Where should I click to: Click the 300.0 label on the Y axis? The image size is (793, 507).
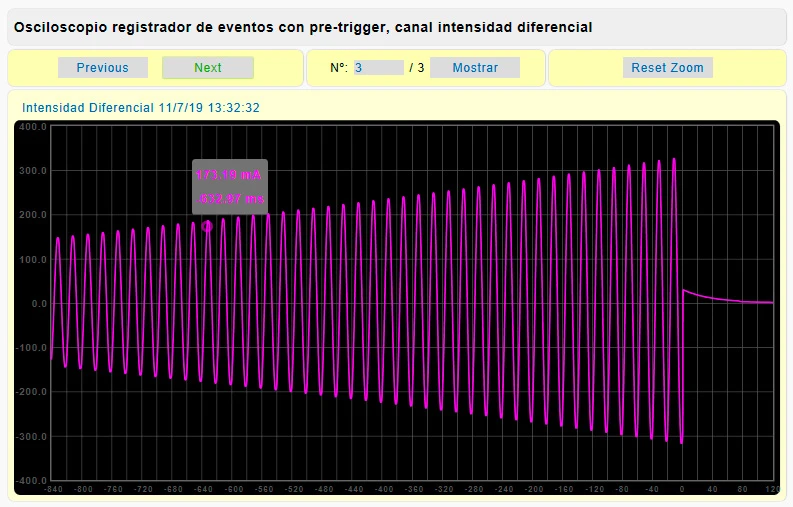[32, 171]
